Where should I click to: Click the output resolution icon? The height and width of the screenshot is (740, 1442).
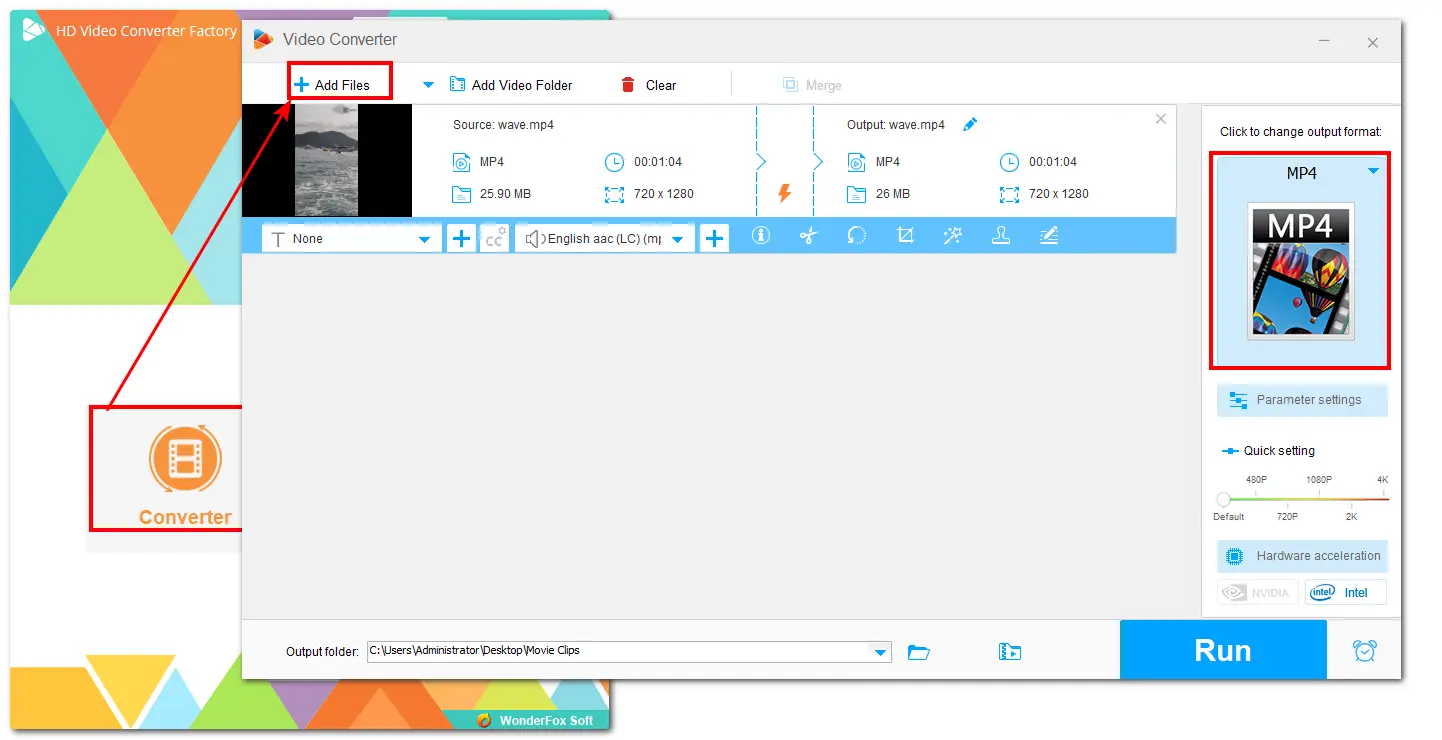(1009, 194)
